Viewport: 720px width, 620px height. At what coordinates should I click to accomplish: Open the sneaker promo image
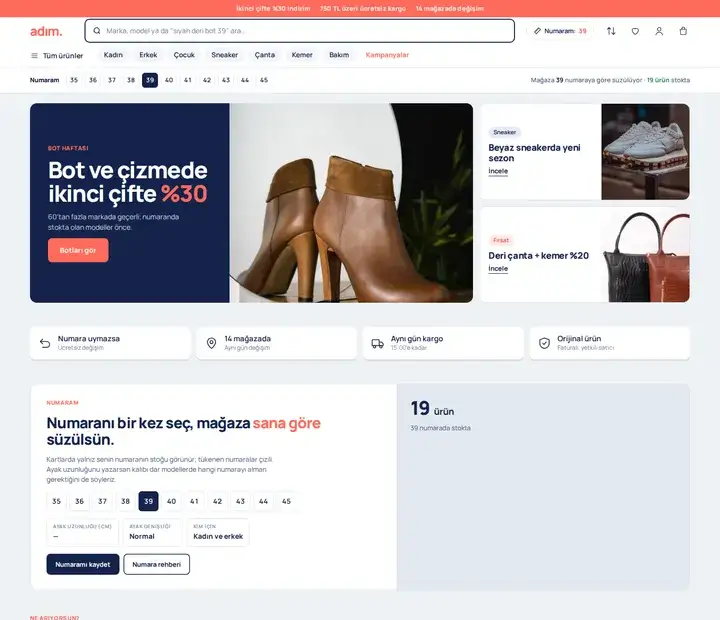pyautogui.click(x=645, y=152)
